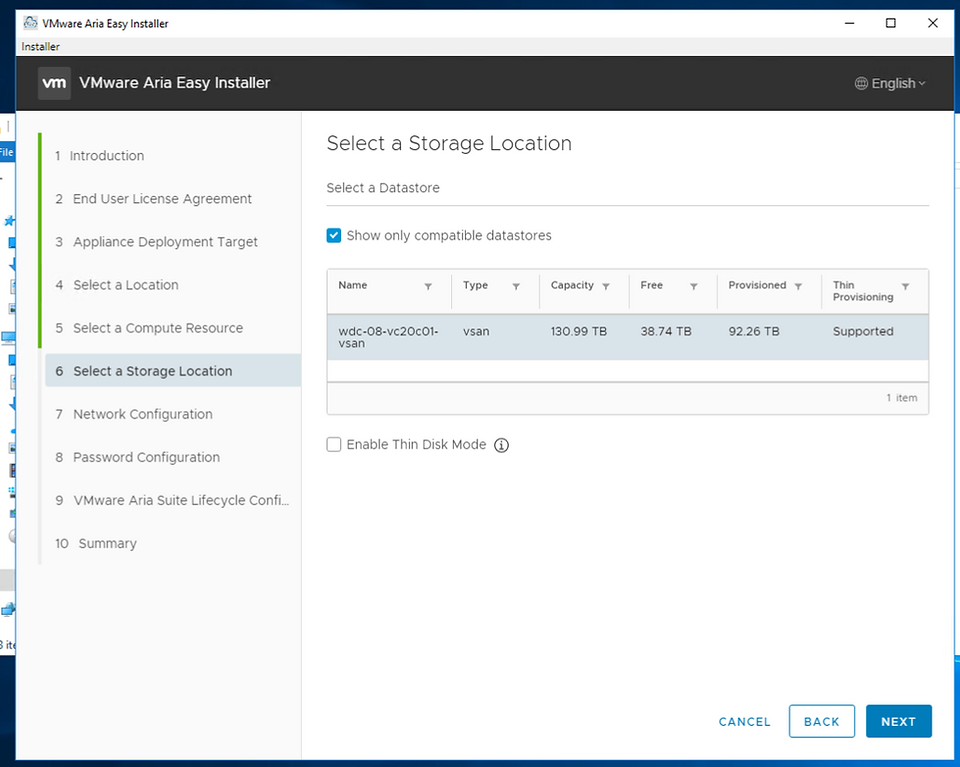Image resolution: width=960 pixels, height=767 pixels.
Task: Click the Select a Datastore subheading
Action: 383,188
